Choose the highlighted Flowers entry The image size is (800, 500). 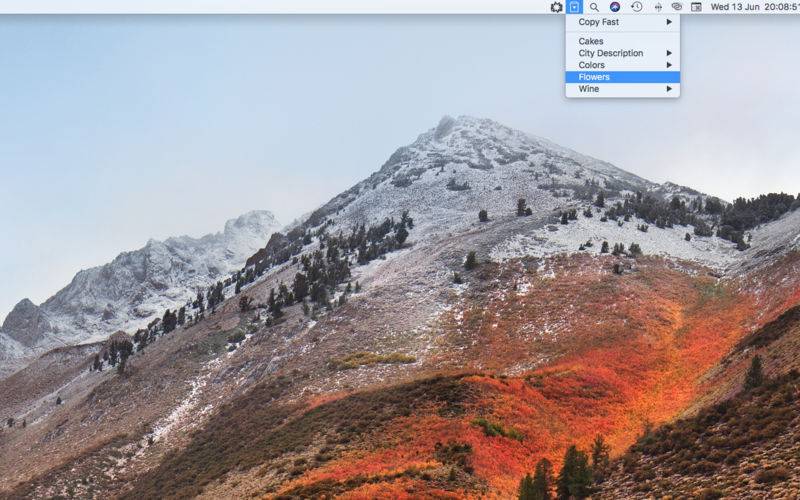click(622, 77)
